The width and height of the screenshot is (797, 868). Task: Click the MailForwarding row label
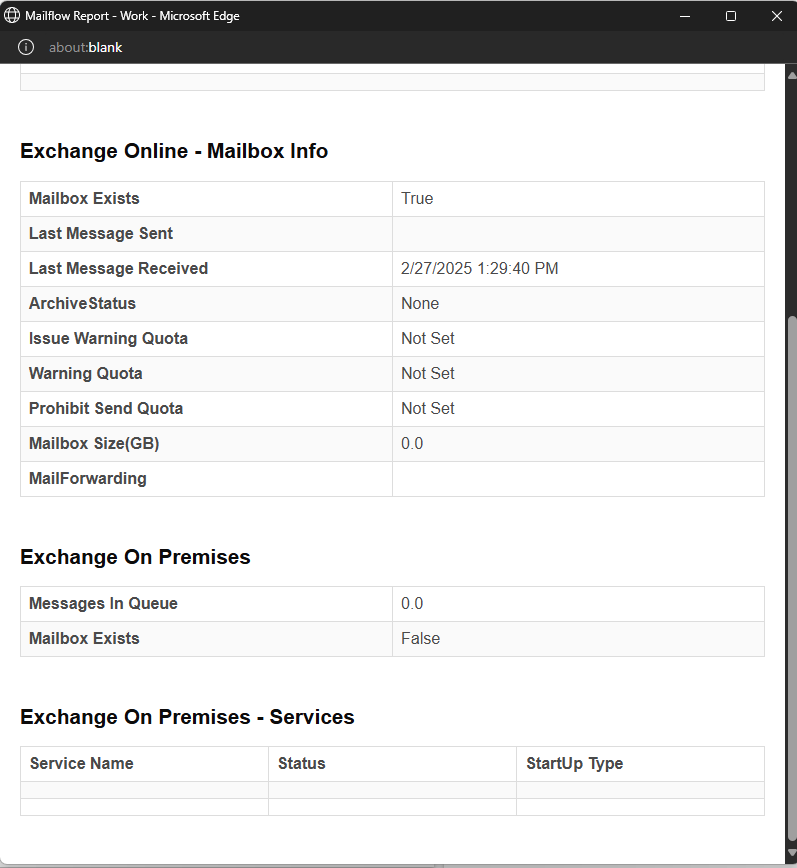point(87,479)
